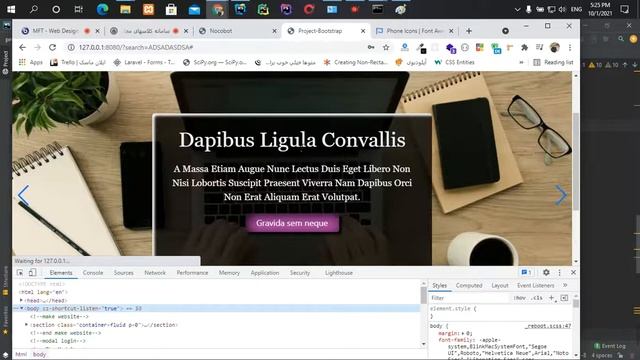Collapse the body element node
The width and height of the screenshot is (640, 360).
(22, 309)
